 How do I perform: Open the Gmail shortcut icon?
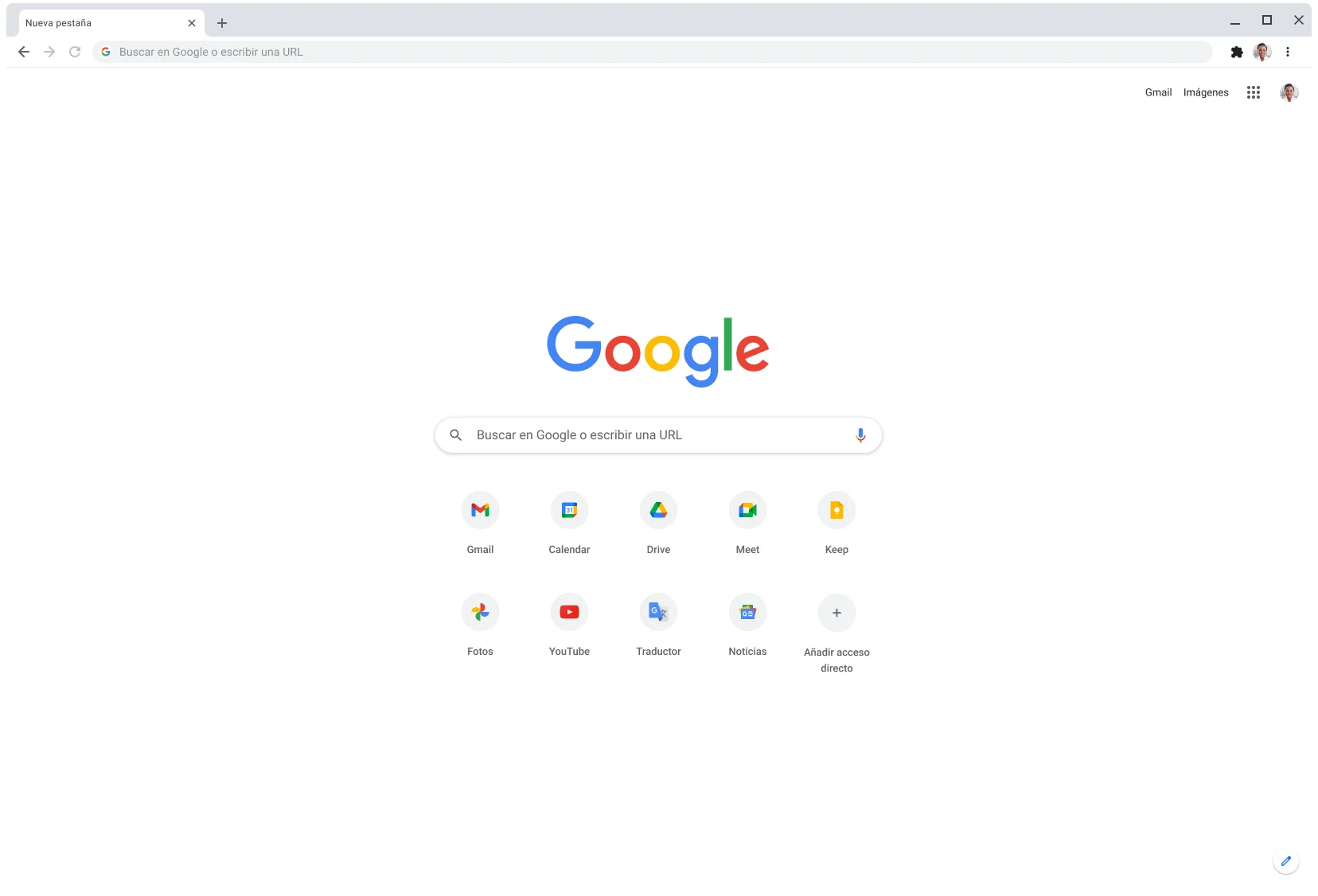point(480,510)
